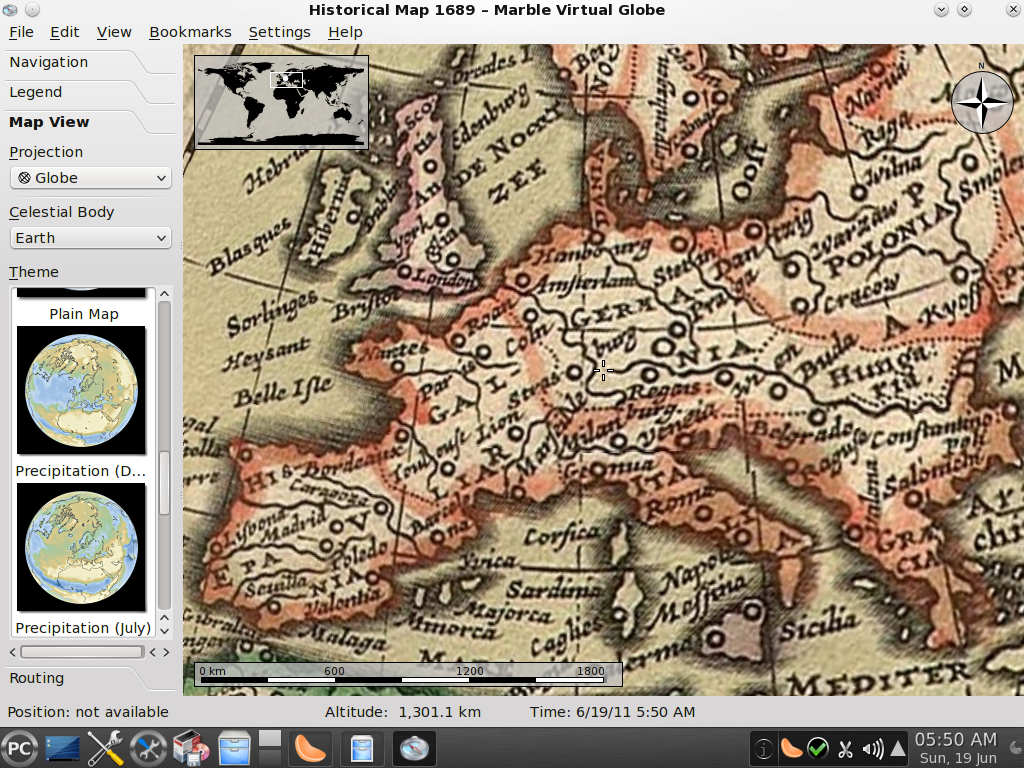
Task: Show hidden tray icons arrow
Action: click(898, 748)
